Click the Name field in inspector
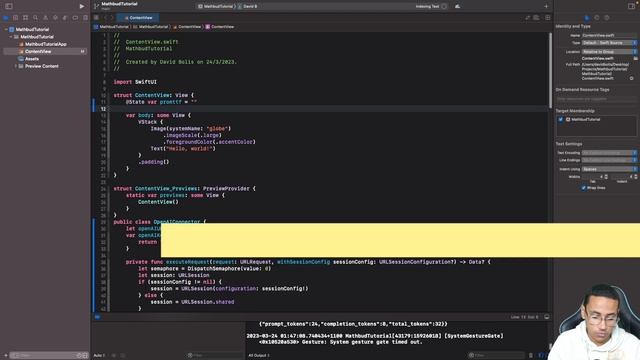This screenshot has width=640, height=360. (609, 36)
